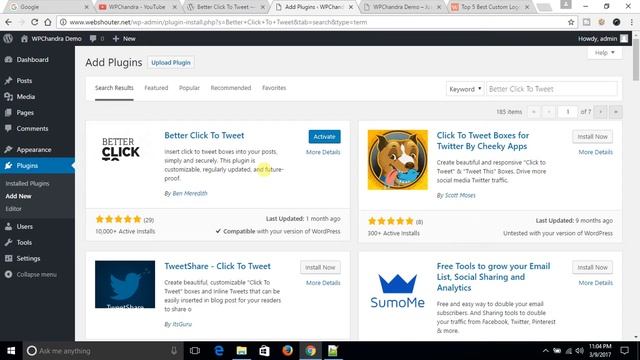This screenshot has width=640, height=360.
Task: Open Windows Start menu
Action: click(x=11, y=351)
